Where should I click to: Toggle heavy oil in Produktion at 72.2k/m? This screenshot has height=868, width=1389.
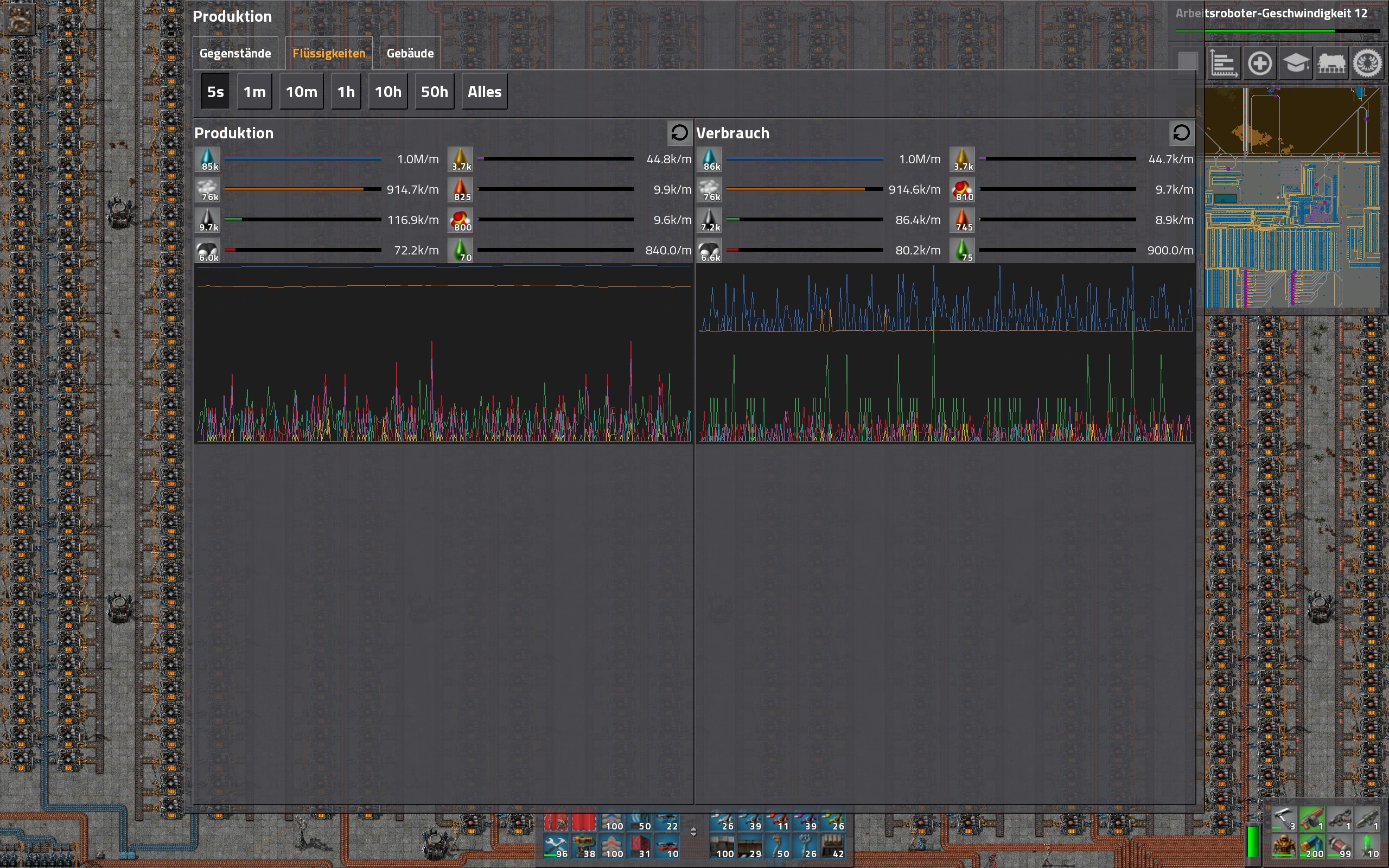pyautogui.click(x=208, y=250)
